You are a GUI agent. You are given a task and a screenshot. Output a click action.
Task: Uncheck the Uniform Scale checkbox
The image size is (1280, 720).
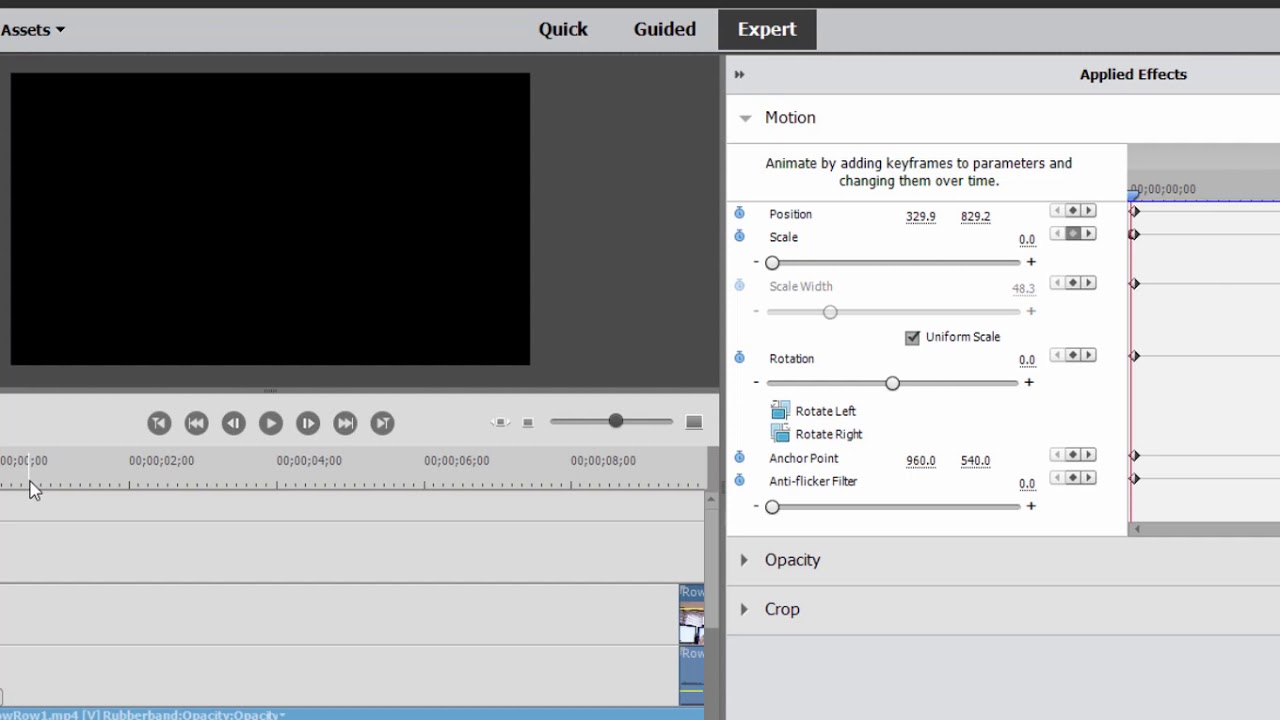click(x=912, y=337)
